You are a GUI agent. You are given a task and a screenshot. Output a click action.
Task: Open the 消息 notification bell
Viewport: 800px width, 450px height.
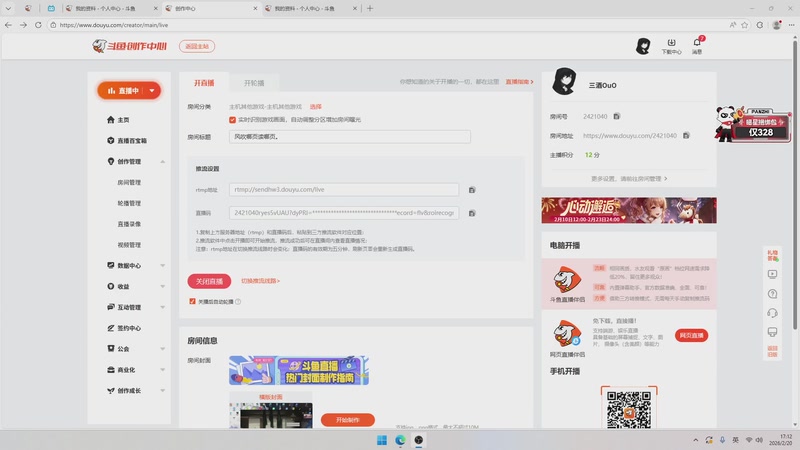[697, 46]
